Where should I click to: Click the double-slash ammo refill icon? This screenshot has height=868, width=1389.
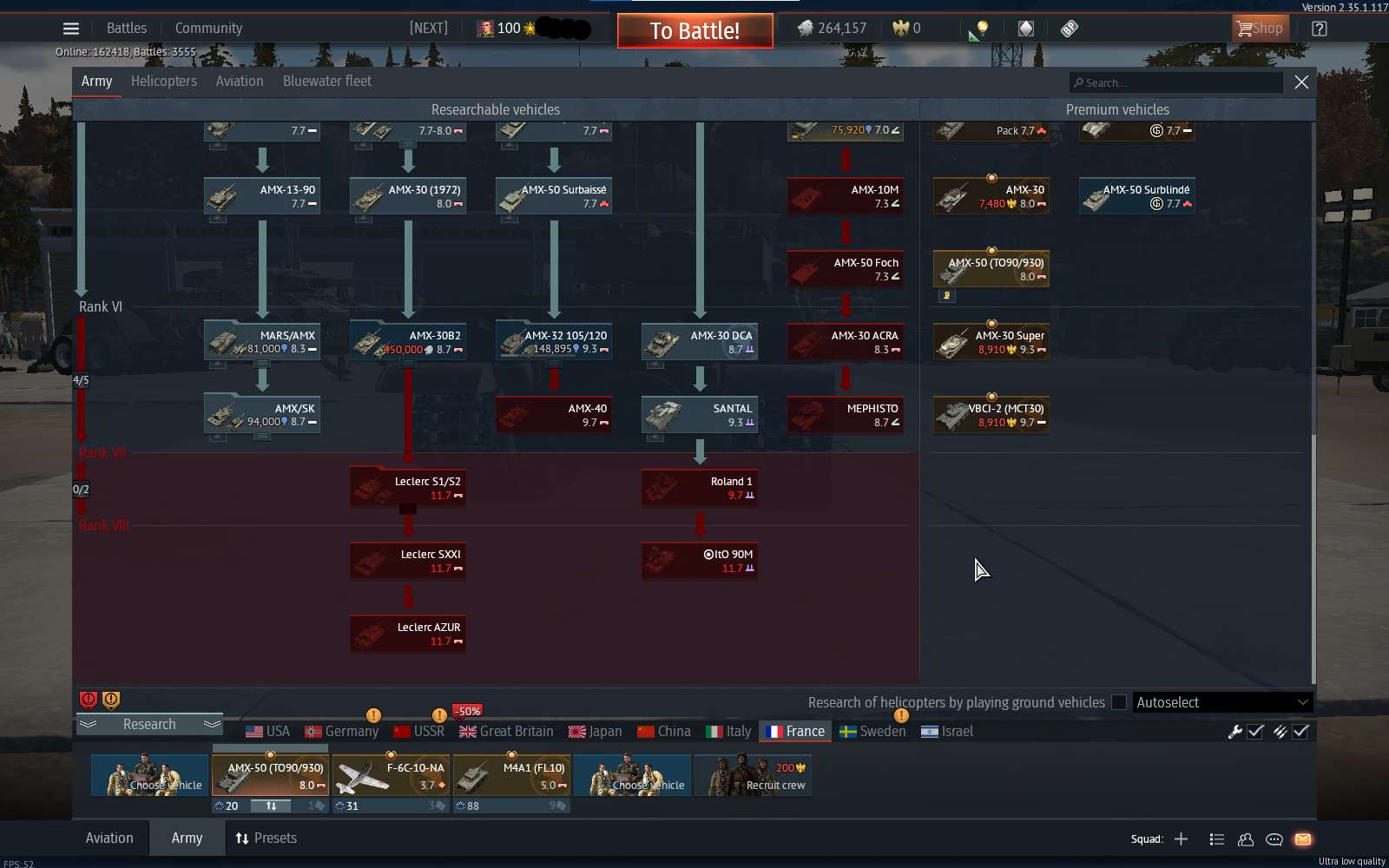tap(1280, 732)
